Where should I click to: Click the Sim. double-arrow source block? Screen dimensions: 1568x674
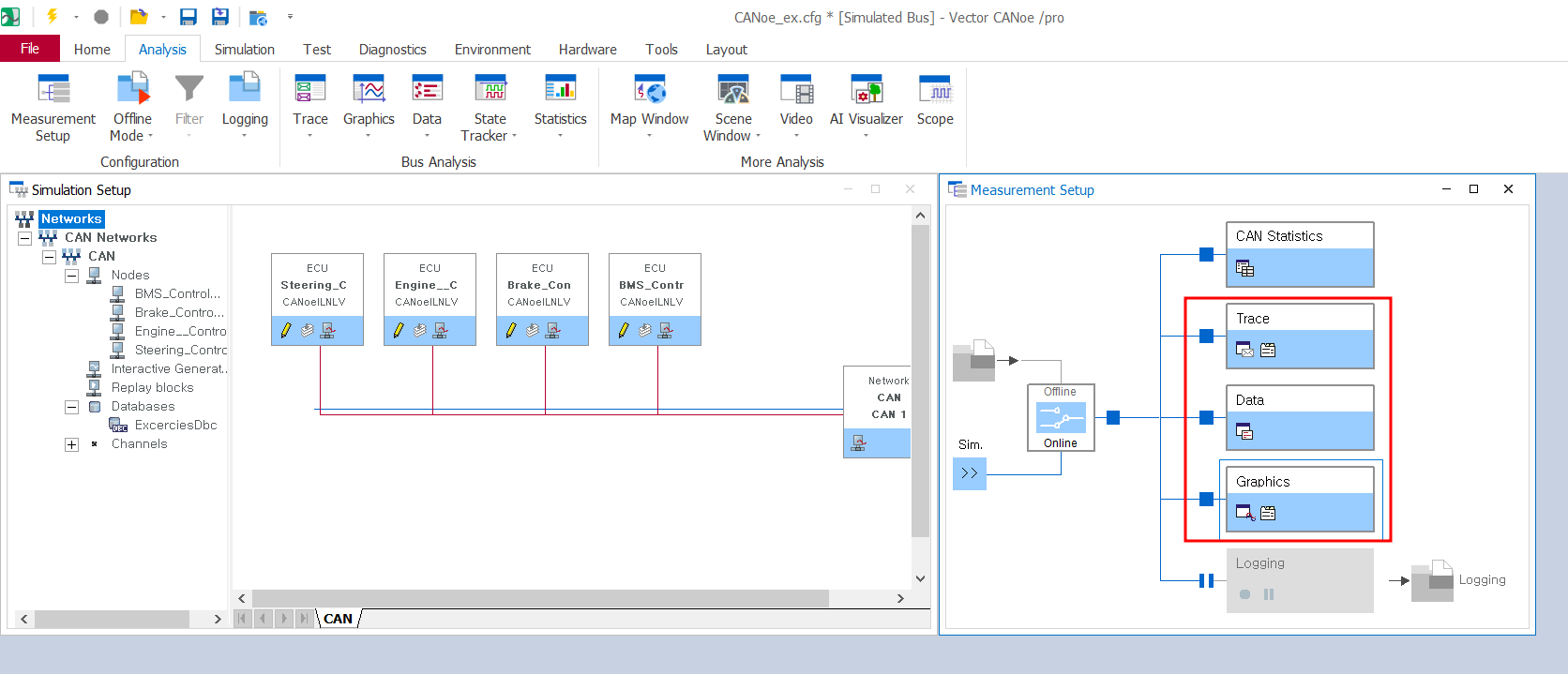click(970, 473)
